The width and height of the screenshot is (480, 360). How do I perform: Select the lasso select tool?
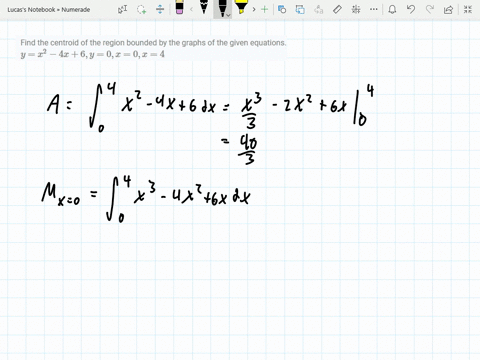(x=141, y=9)
